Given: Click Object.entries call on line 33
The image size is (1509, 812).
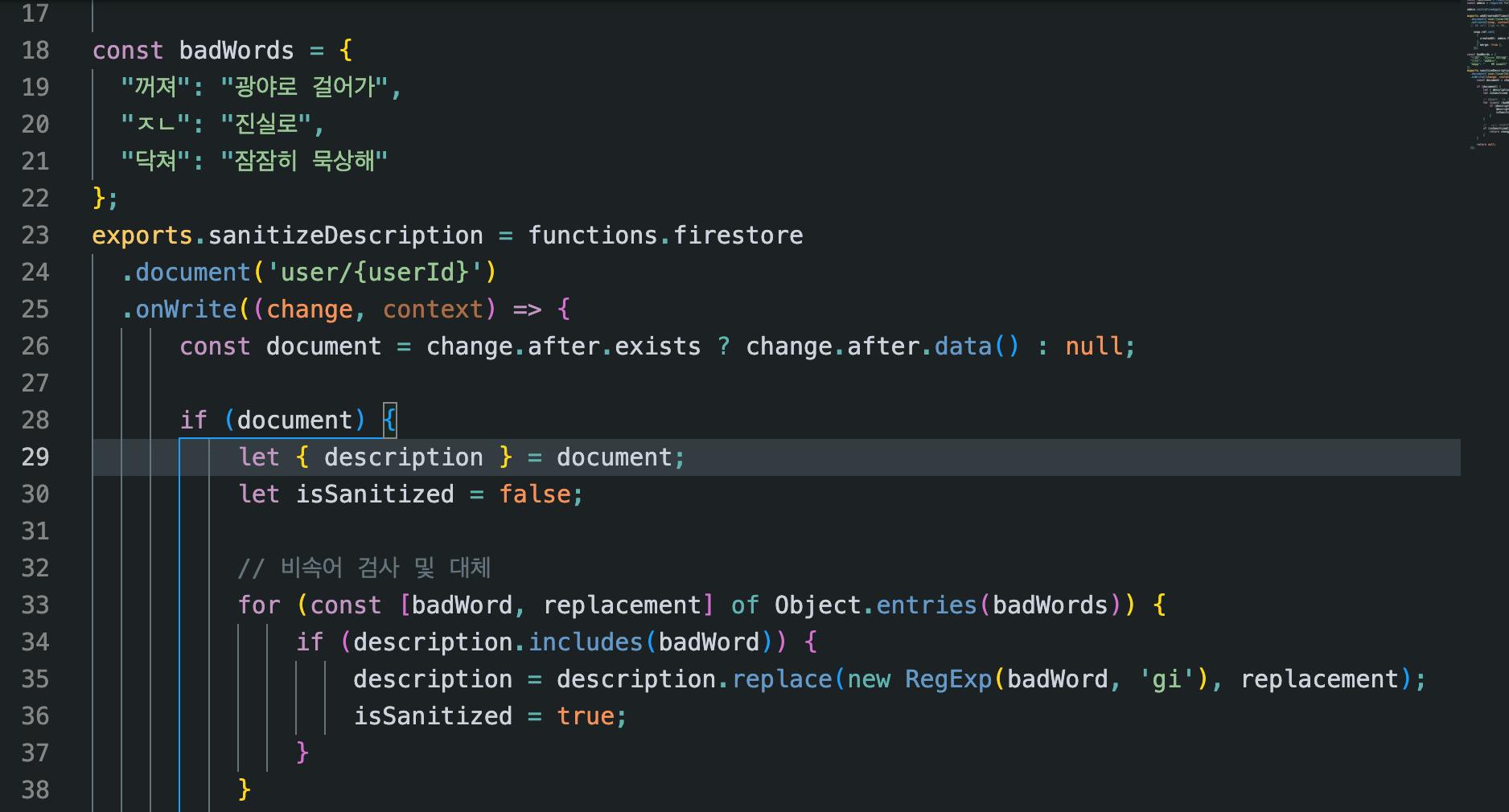Looking at the screenshot, I should coord(876,605).
